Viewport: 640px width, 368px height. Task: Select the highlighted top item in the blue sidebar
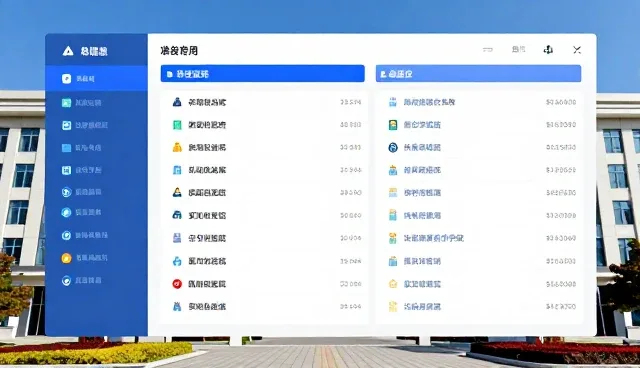[96, 78]
